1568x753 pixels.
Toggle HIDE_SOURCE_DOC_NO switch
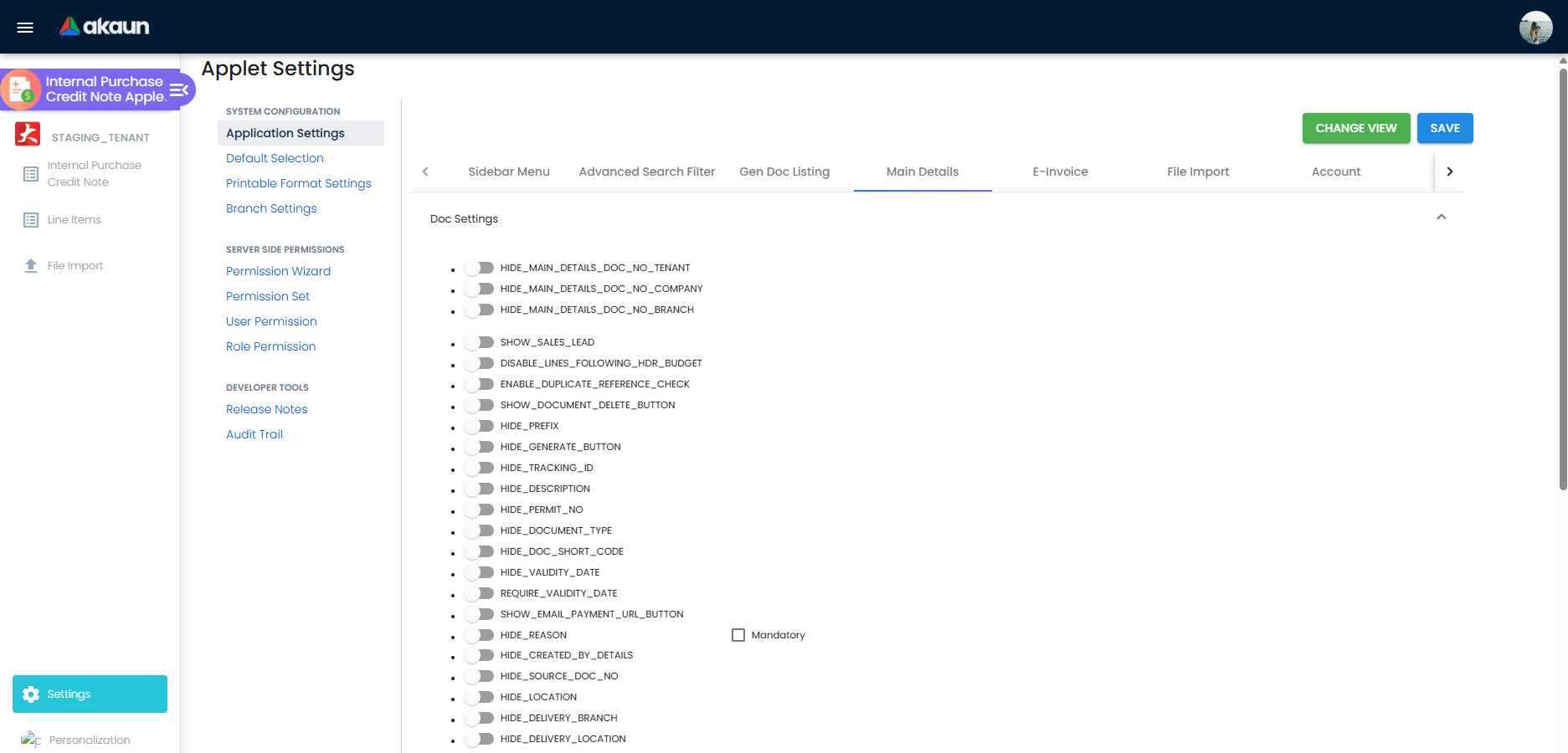tap(480, 676)
